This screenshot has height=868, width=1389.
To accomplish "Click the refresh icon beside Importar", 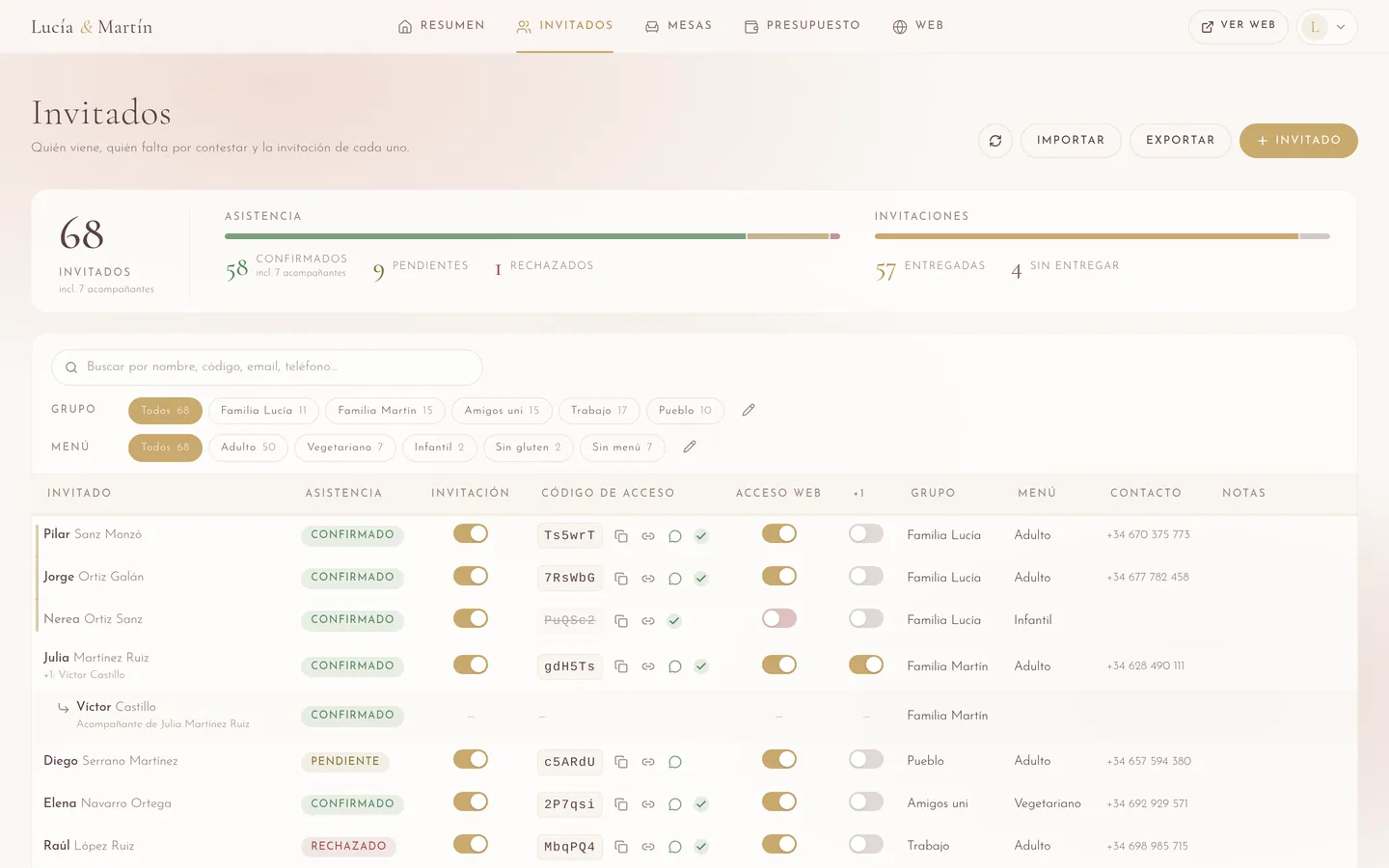I will pos(995,141).
